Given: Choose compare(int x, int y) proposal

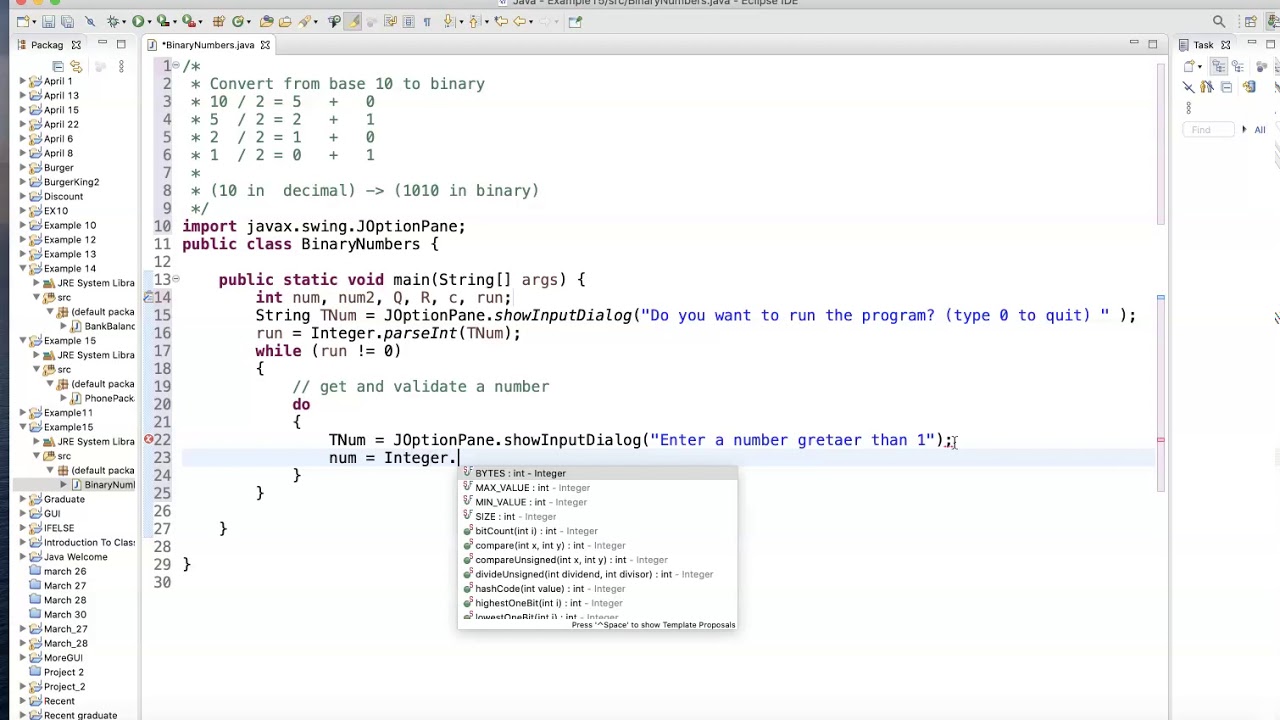Looking at the screenshot, I should coord(597,546).
